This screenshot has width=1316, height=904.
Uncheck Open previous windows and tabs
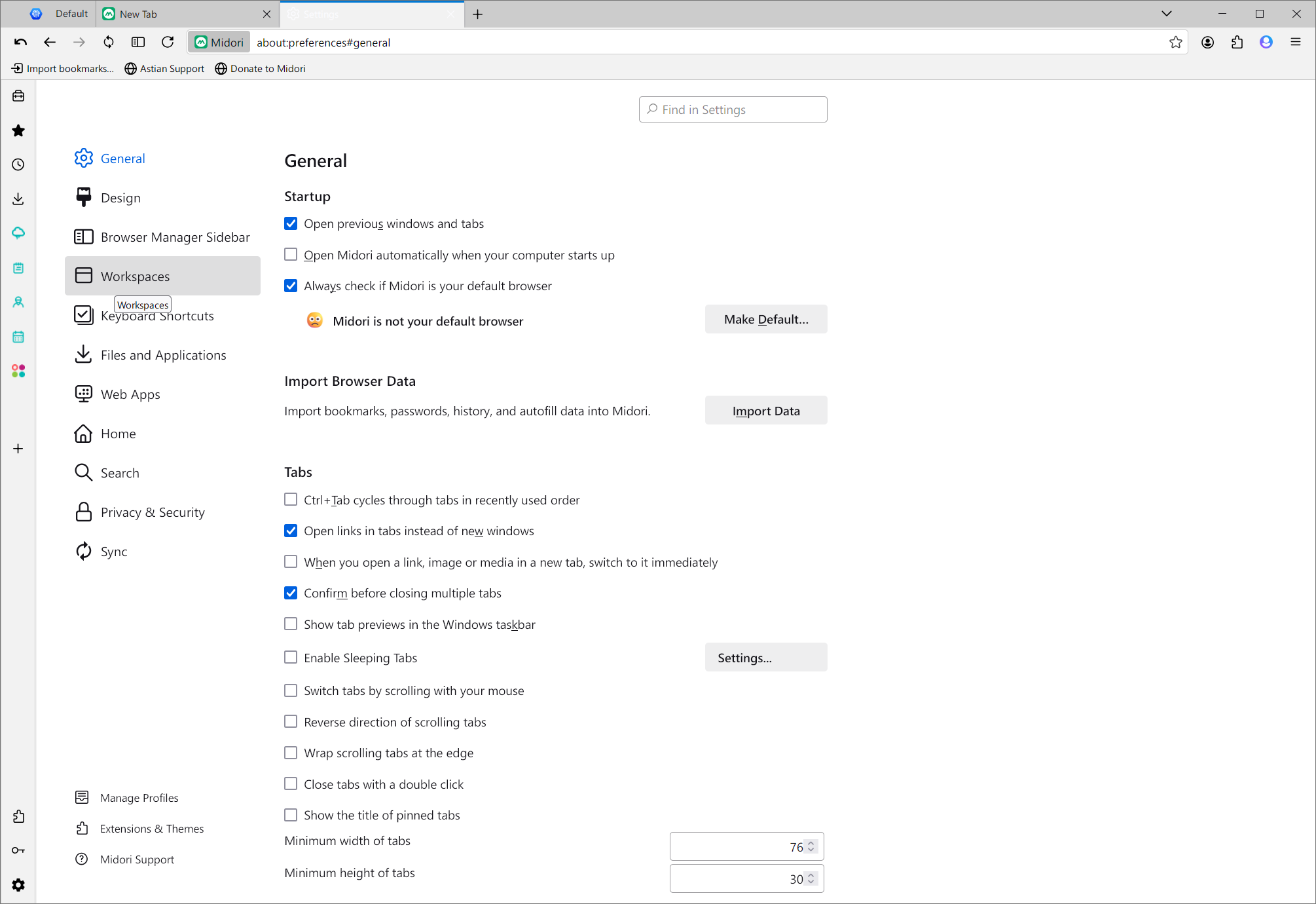pyautogui.click(x=291, y=223)
